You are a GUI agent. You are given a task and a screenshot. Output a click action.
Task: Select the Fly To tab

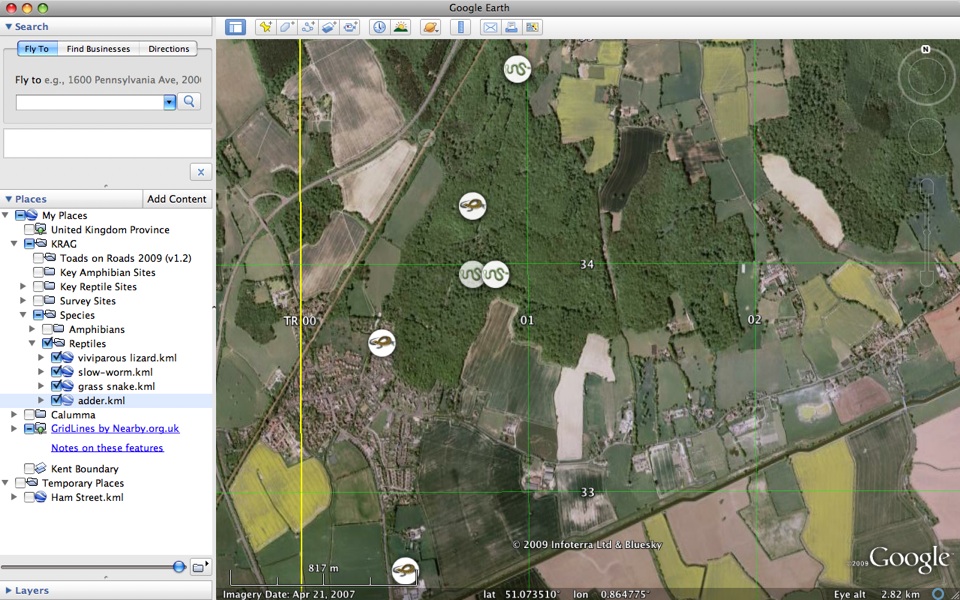coord(37,49)
